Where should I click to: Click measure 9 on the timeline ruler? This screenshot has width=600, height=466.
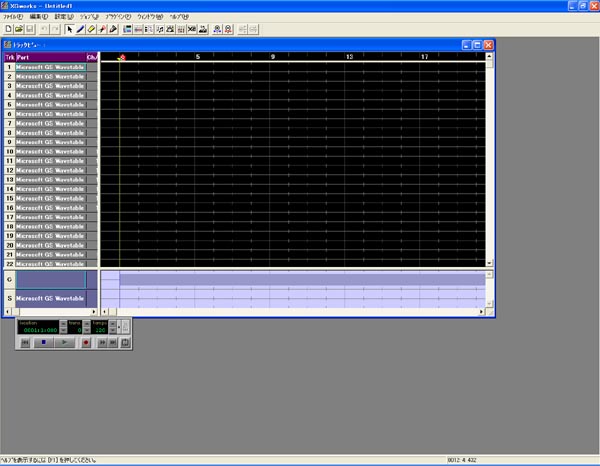click(x=273, y=57)
